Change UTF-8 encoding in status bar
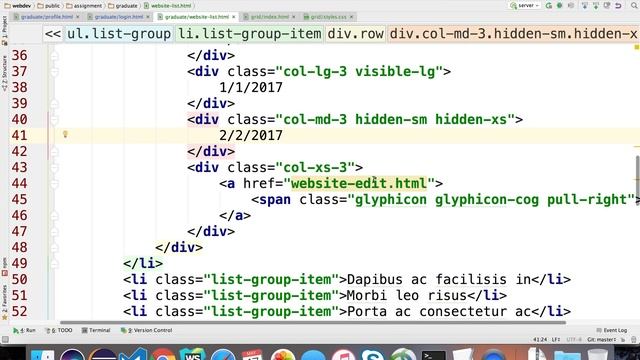The image size is (640, 360). pos(574,340)
